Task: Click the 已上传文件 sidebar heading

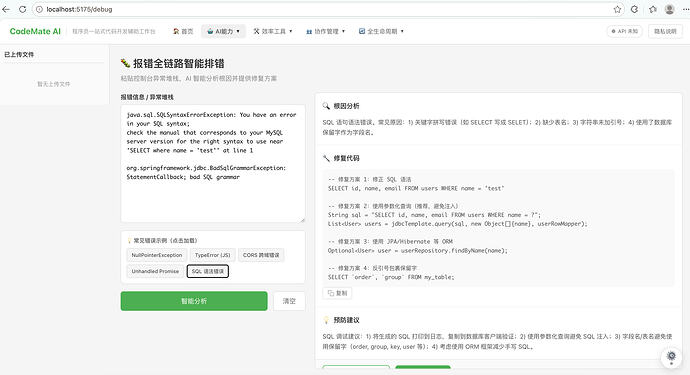Action: [19, 55]
